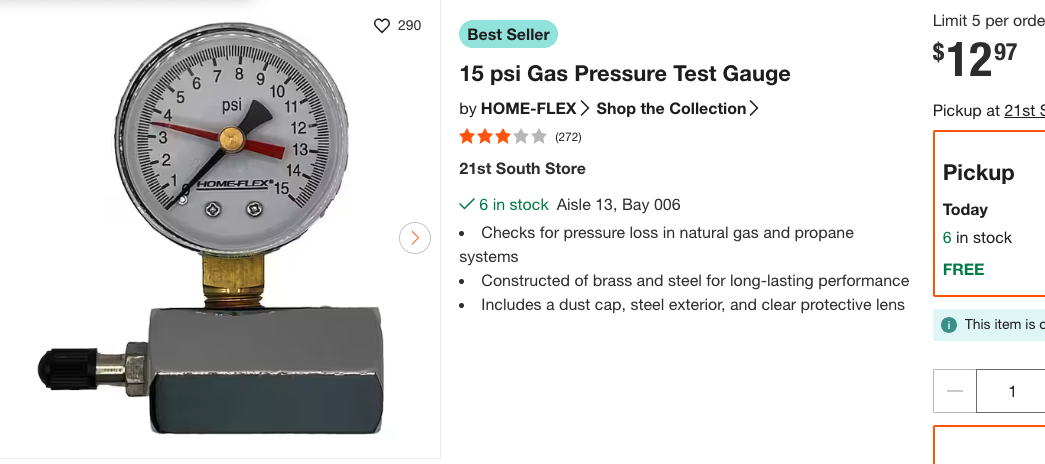Decrease quantity with the minus button
The height and width of the screenshot is (464, 1045).
tap(954, 391)
